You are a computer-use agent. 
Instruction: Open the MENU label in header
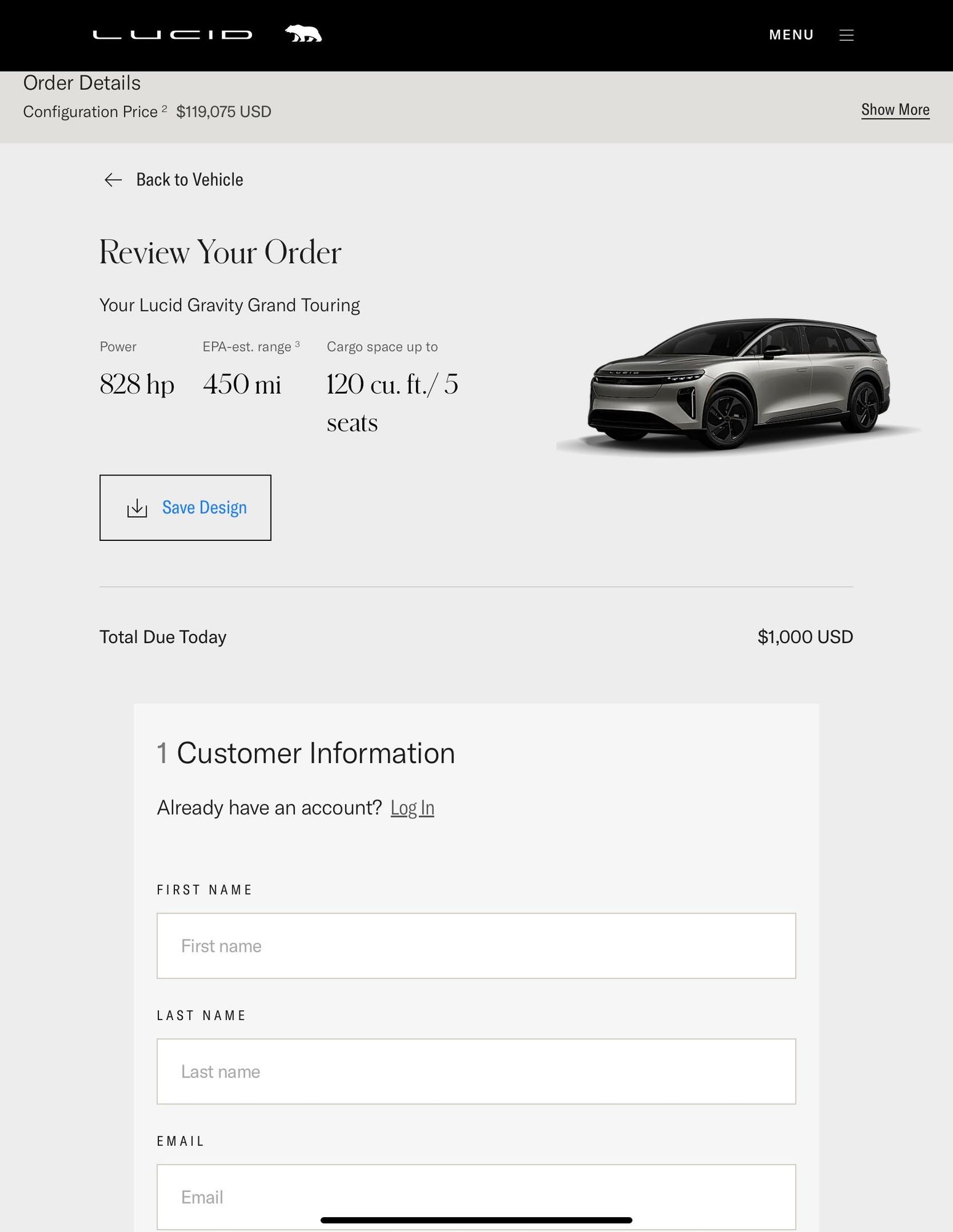point(791,35)
